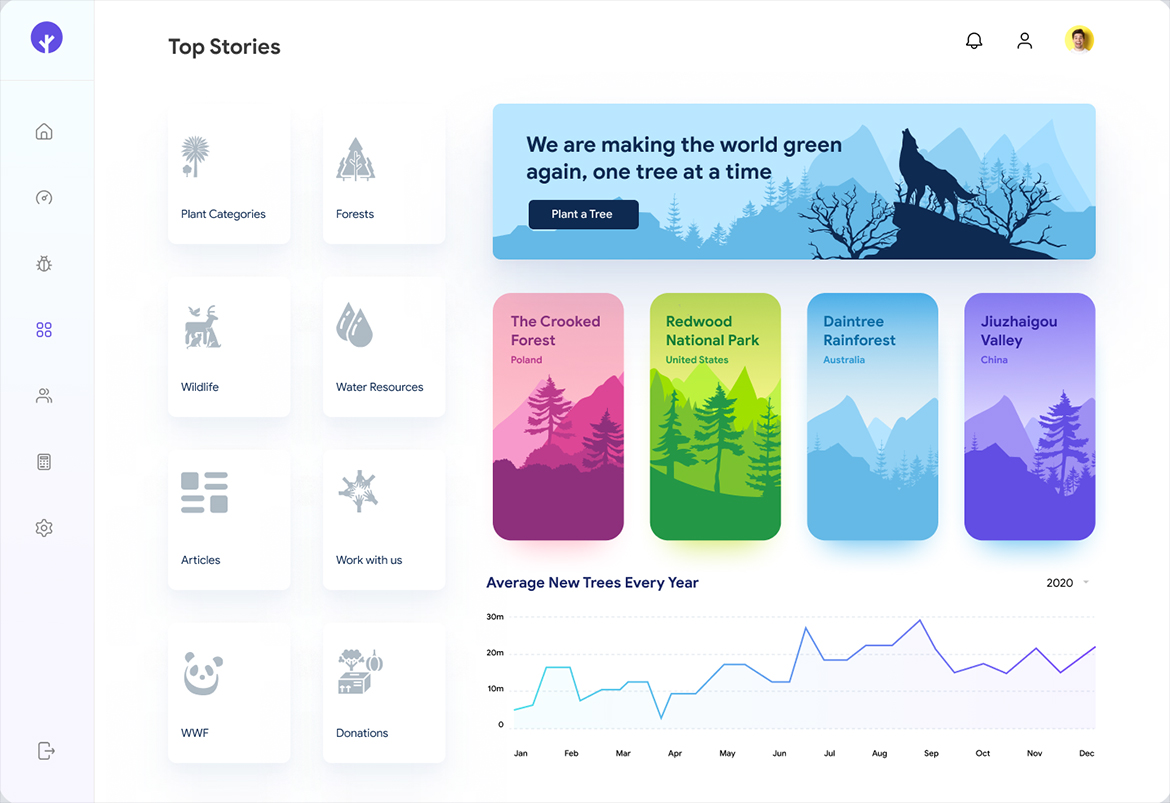
Task: Click the Plant a Tree button
Action: [584, 214]
